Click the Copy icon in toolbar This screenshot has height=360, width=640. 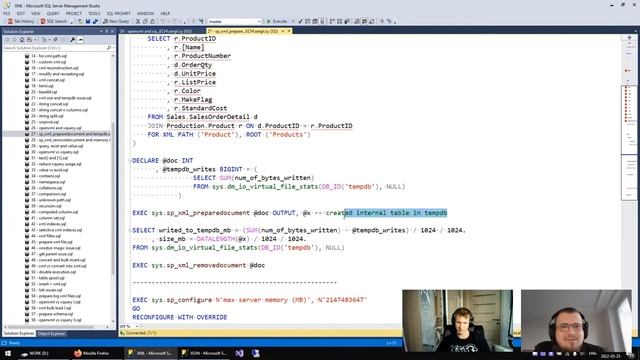(x=145, y=21)
